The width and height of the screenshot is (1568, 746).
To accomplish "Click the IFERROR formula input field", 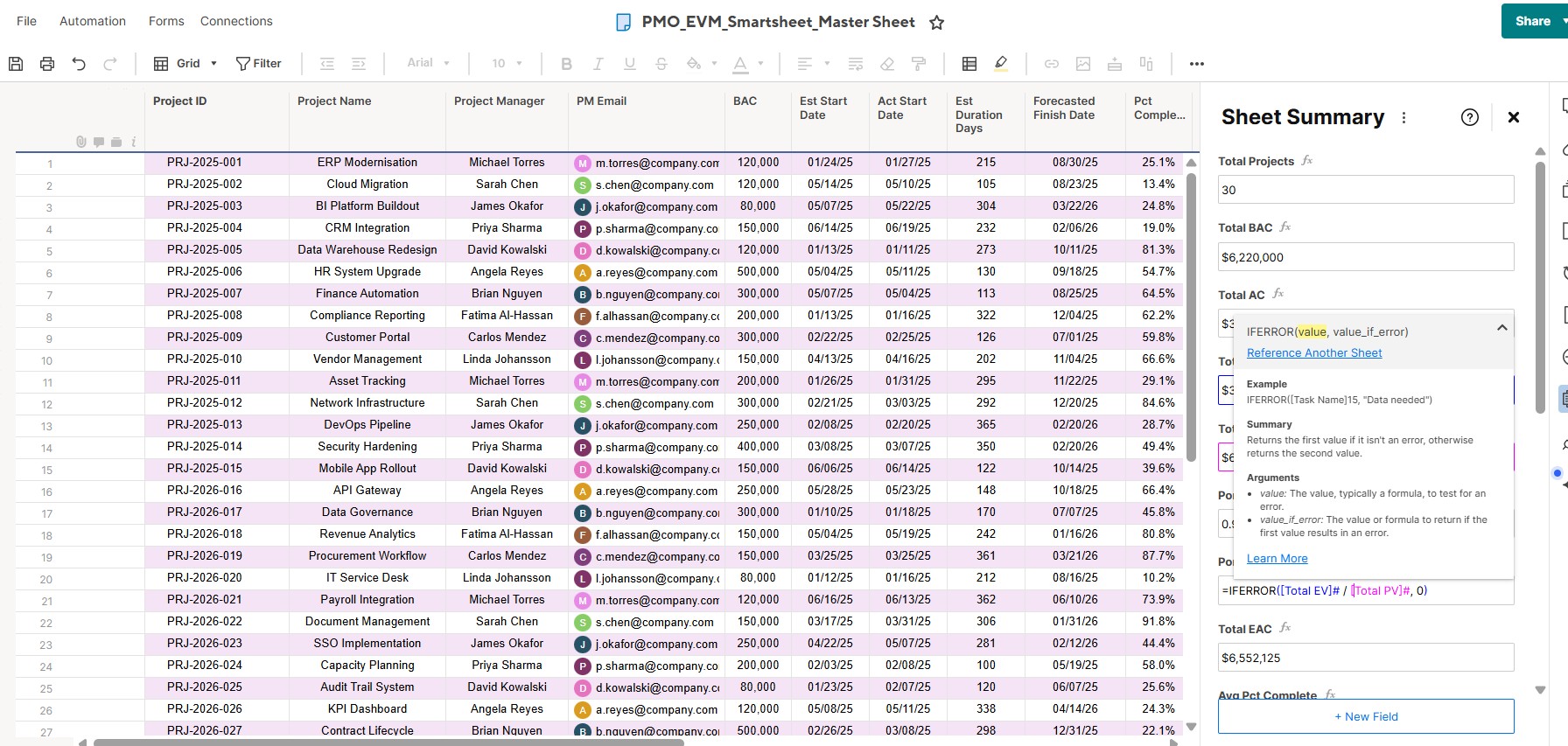I will tap(1366, 591).
